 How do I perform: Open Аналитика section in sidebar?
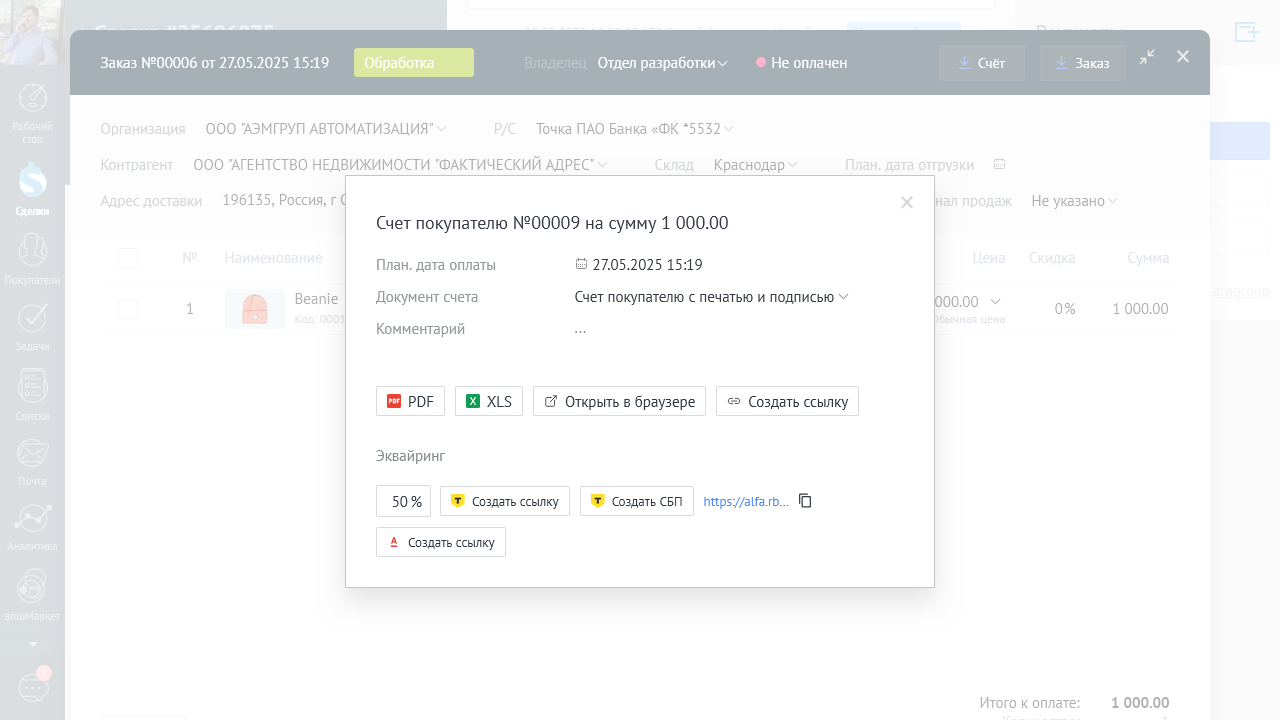coord(33,528)
